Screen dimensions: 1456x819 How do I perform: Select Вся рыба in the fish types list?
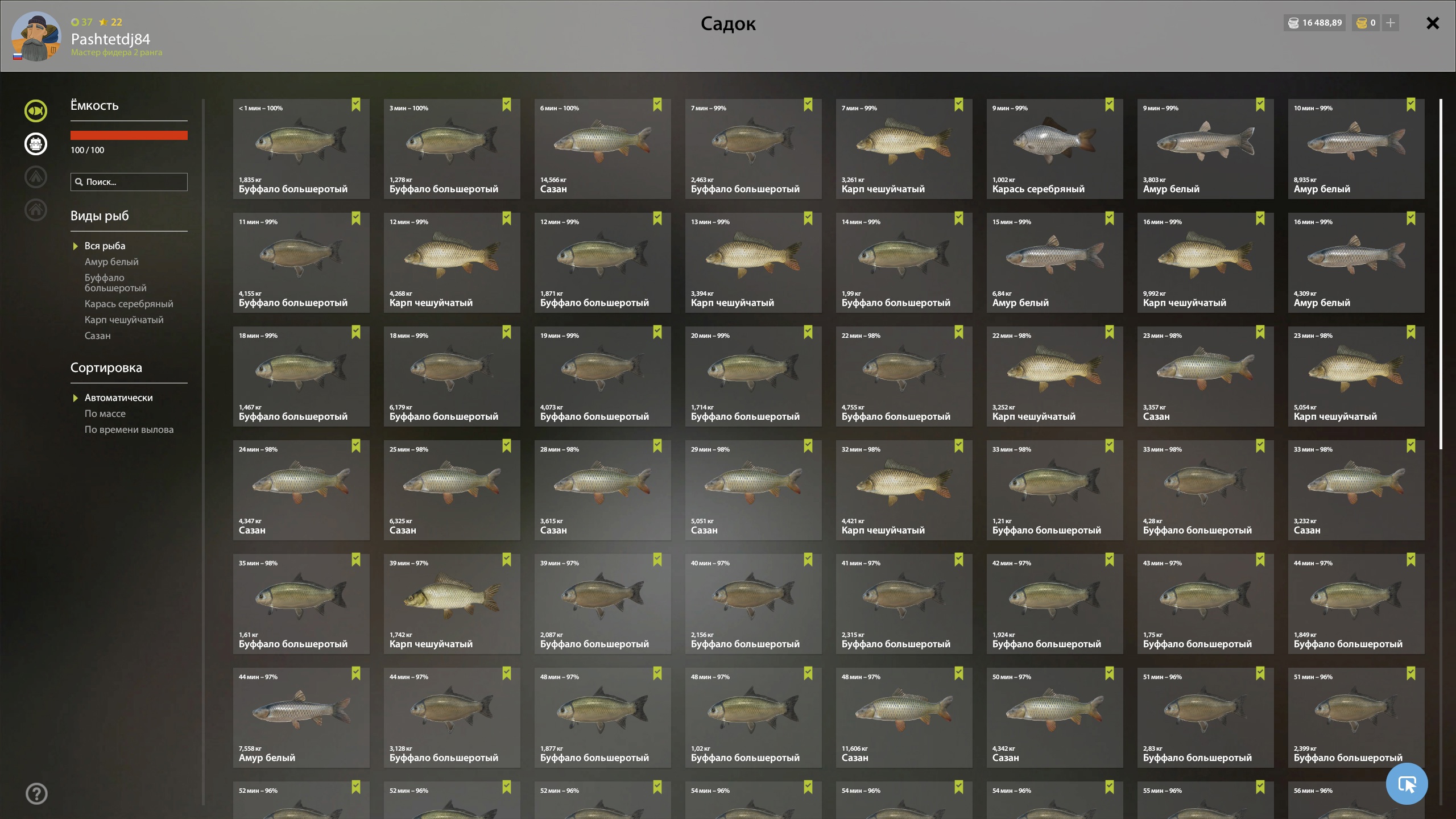point(105,246)
